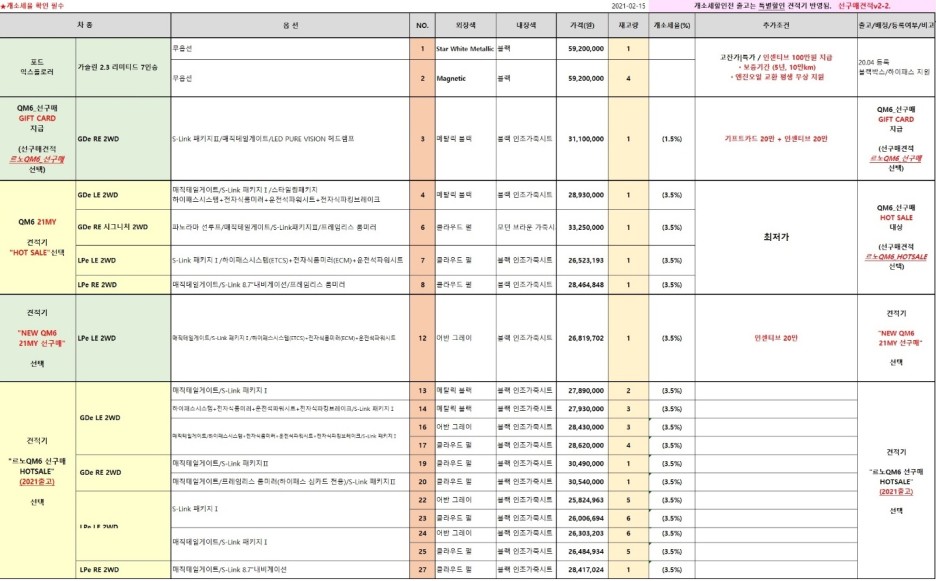Select 'GDe LE 2WD' trim for rows 13-17
Image resolution: width=936 pixels, height=581 pixels.
pos(123,418)
